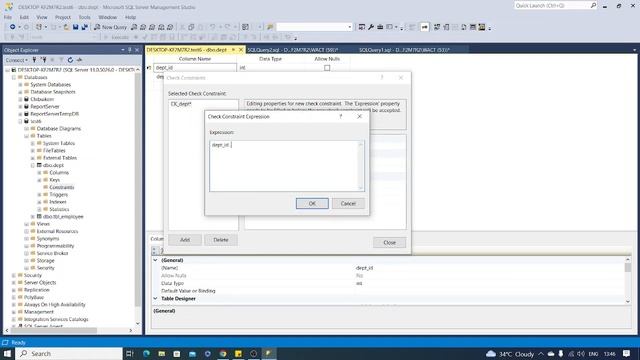Toggle Allow Nulls checkbox for dept_id
The image size is (640, 360).
327,68
